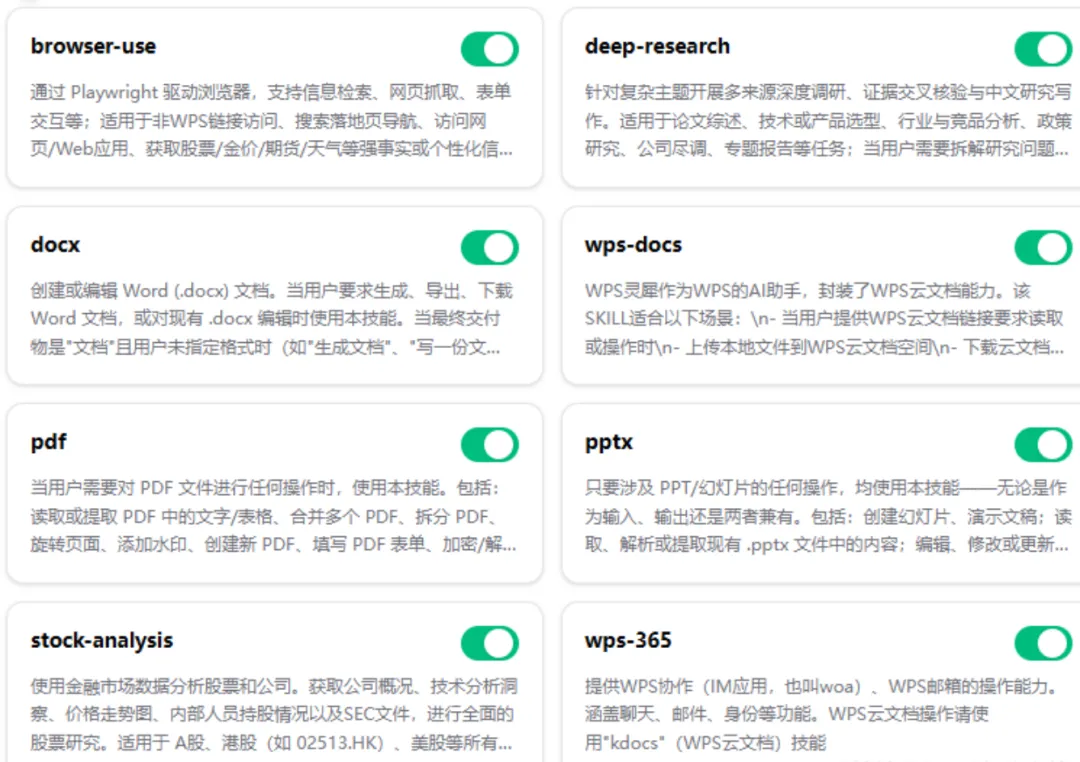Click the pptx PPT/幻灯片 description text
This screenshot has width=1080, height=762.
828,516
